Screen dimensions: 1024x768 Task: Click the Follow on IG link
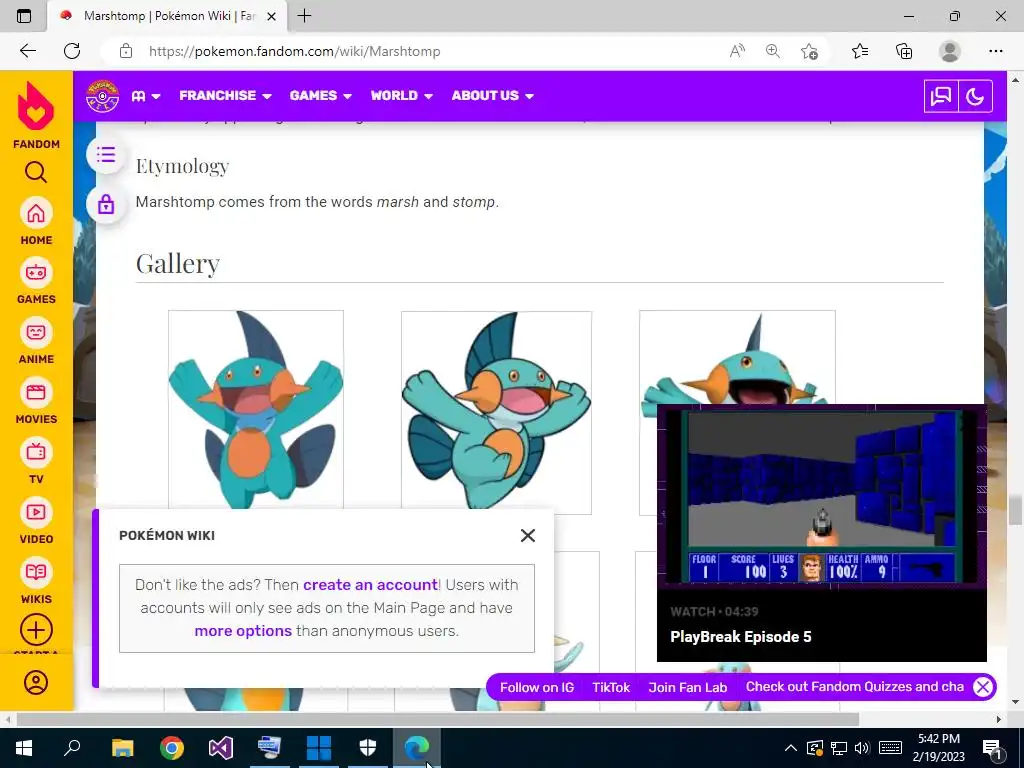pos(537,687)
